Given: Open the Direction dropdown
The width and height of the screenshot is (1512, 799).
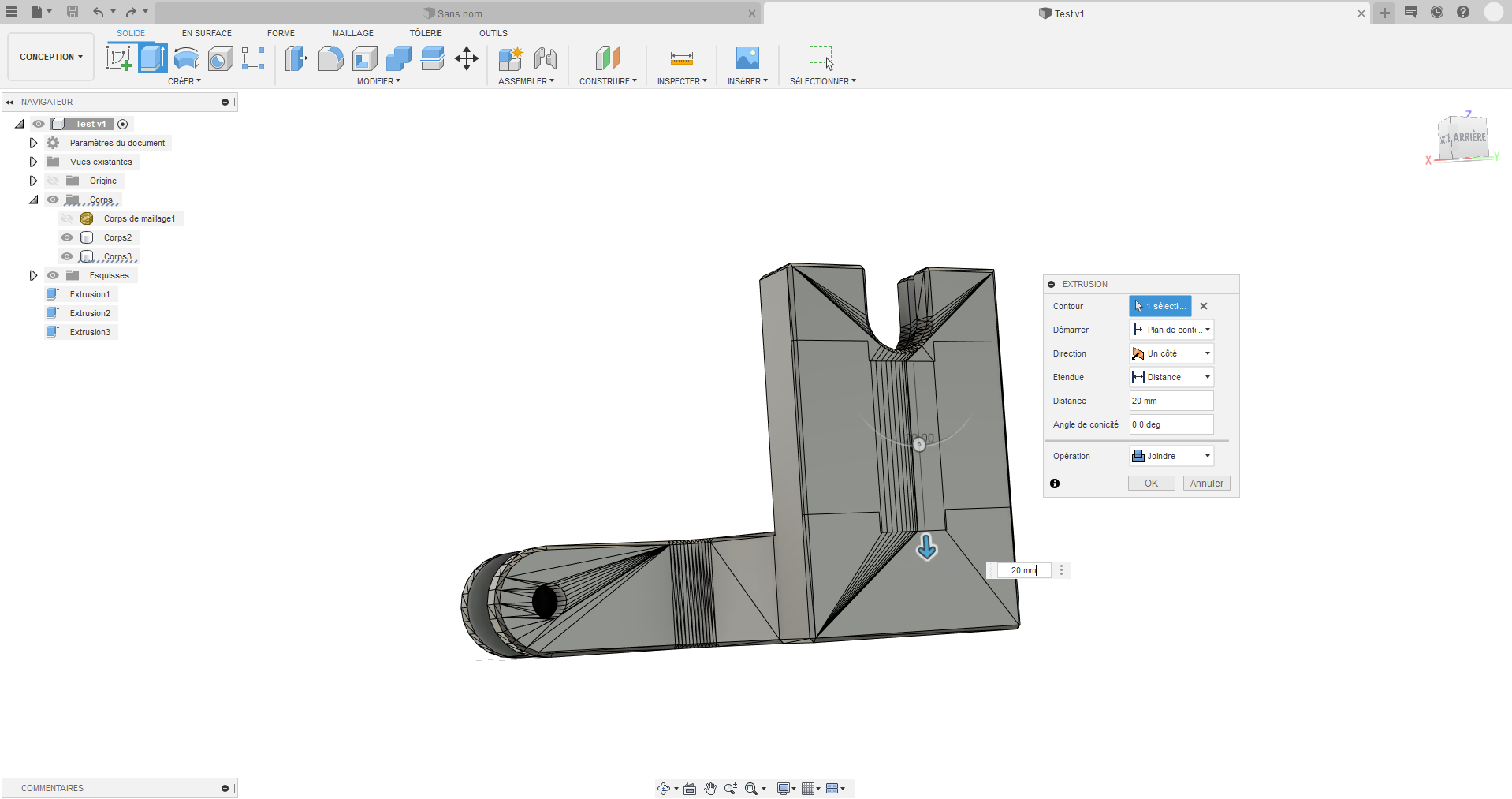Looking at the screenshot, I should pos(1171,353).
